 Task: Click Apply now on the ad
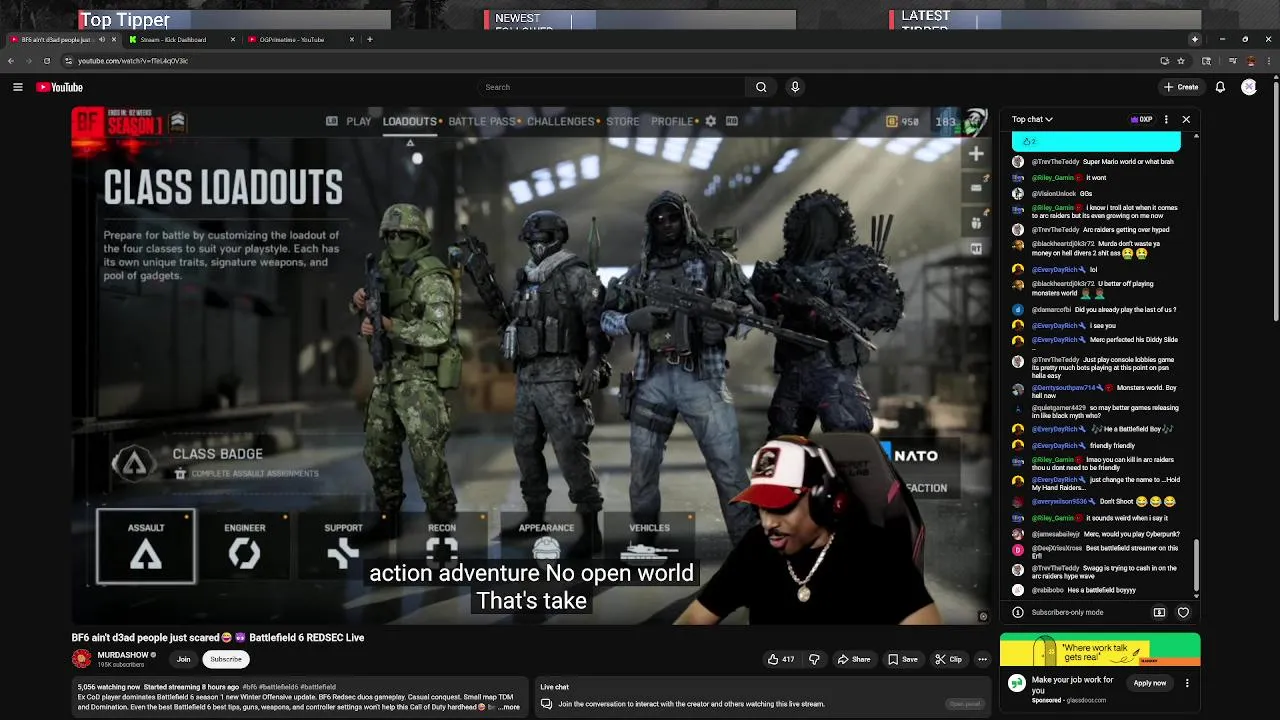1150,683
